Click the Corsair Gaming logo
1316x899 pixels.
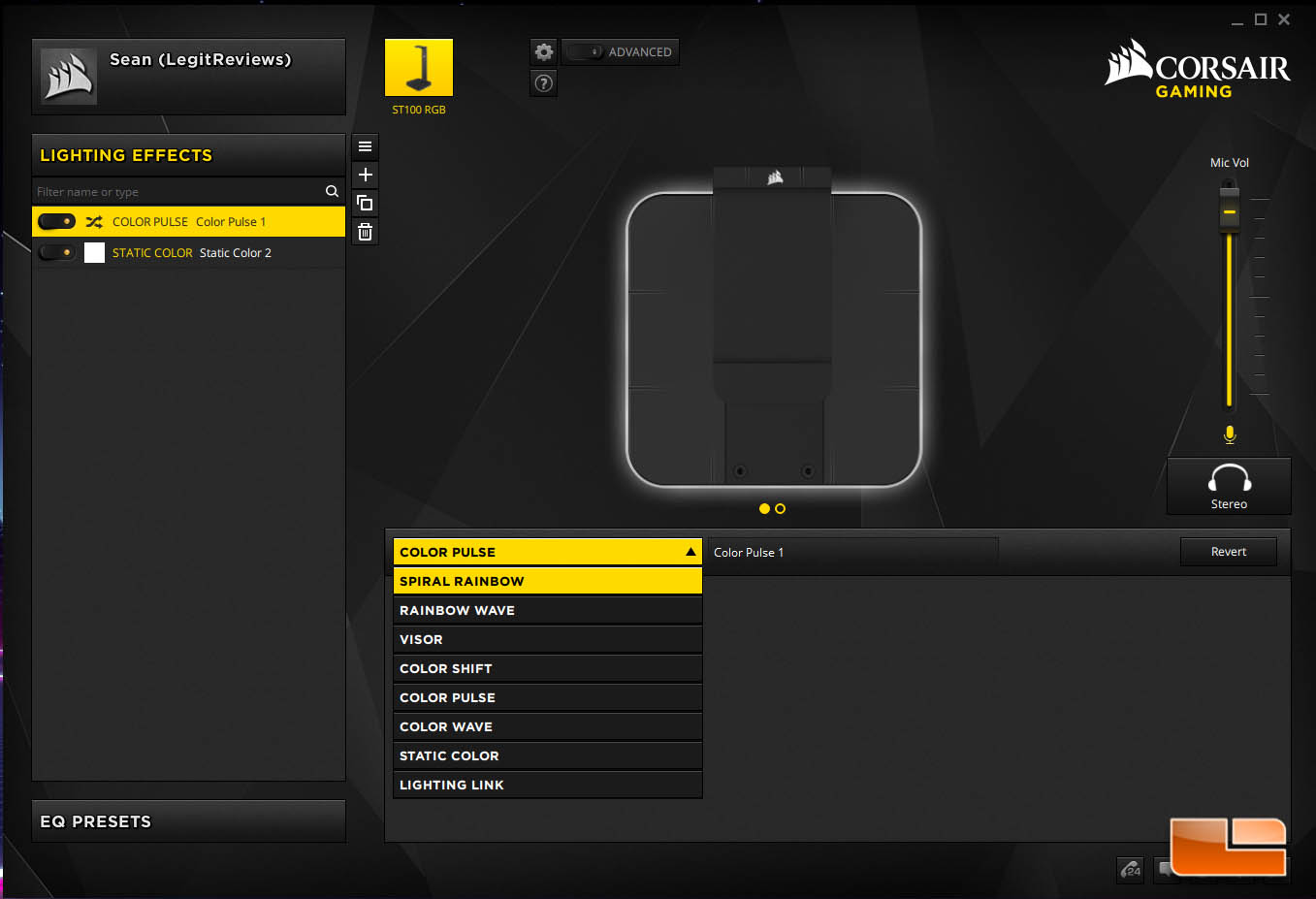[1198, 69]
